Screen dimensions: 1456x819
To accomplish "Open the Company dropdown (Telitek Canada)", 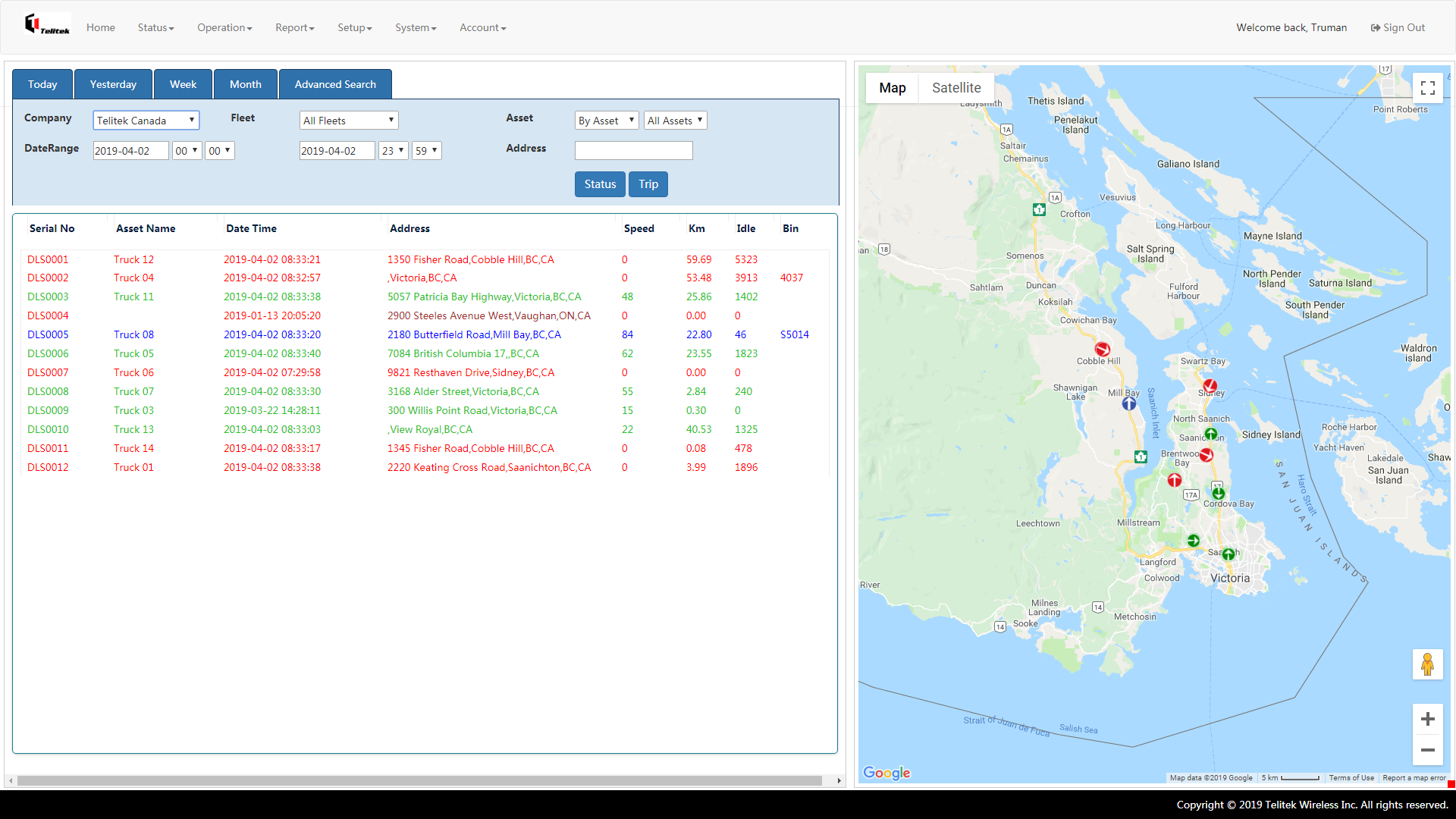I will tap(146, 121).
